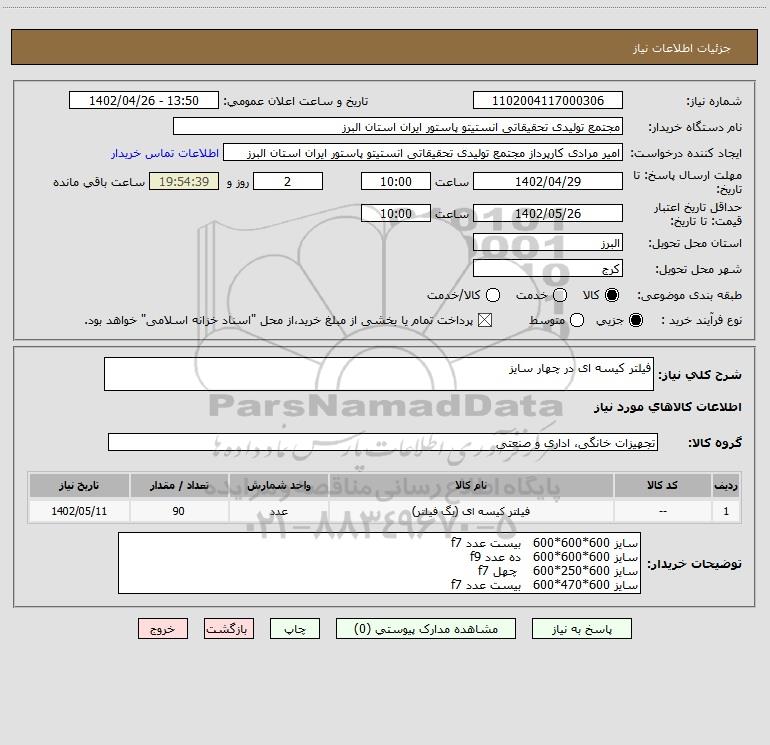Viewport: 770px width, 745px height.
Task: Select the جزیی purchase type radio
Action: click(x=635, y=320)
